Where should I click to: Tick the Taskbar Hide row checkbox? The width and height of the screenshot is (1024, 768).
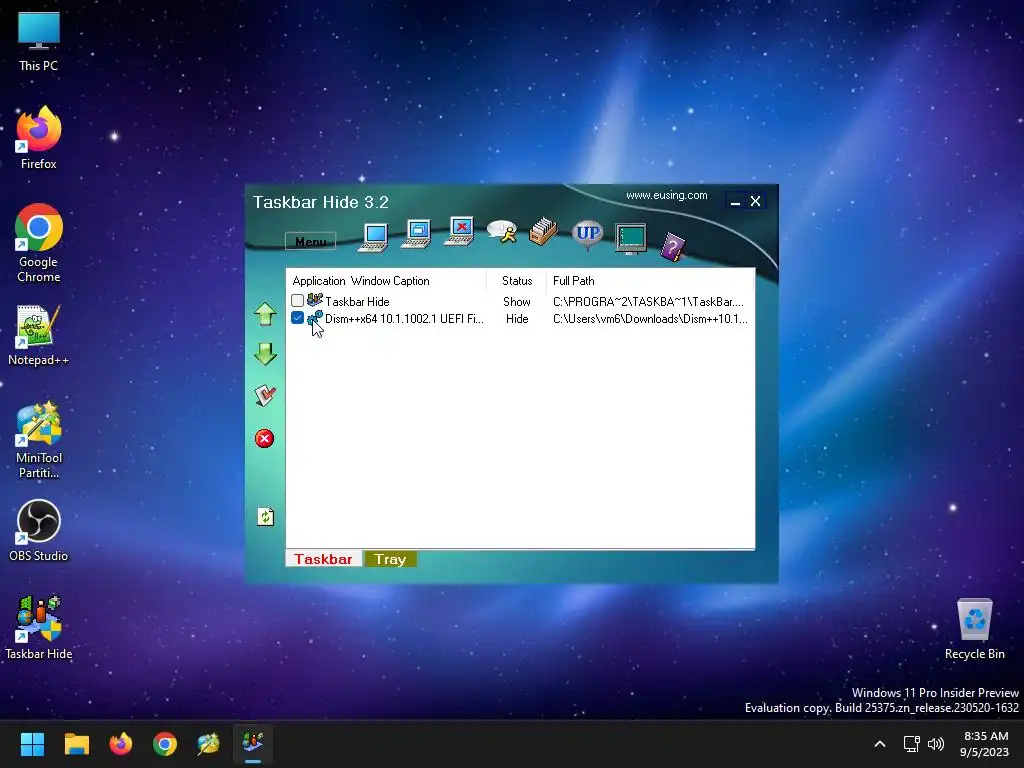[x=297, y=301]
